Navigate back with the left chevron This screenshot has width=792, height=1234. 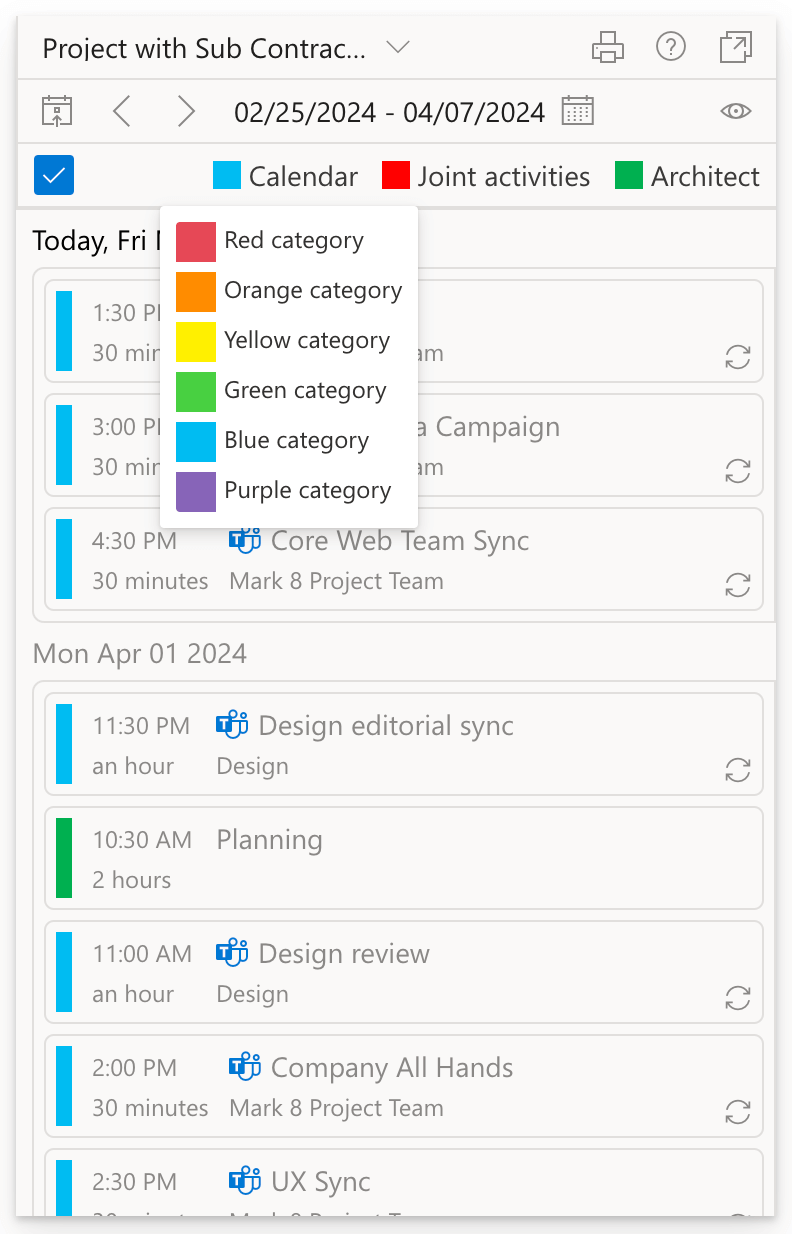point(121,111)
